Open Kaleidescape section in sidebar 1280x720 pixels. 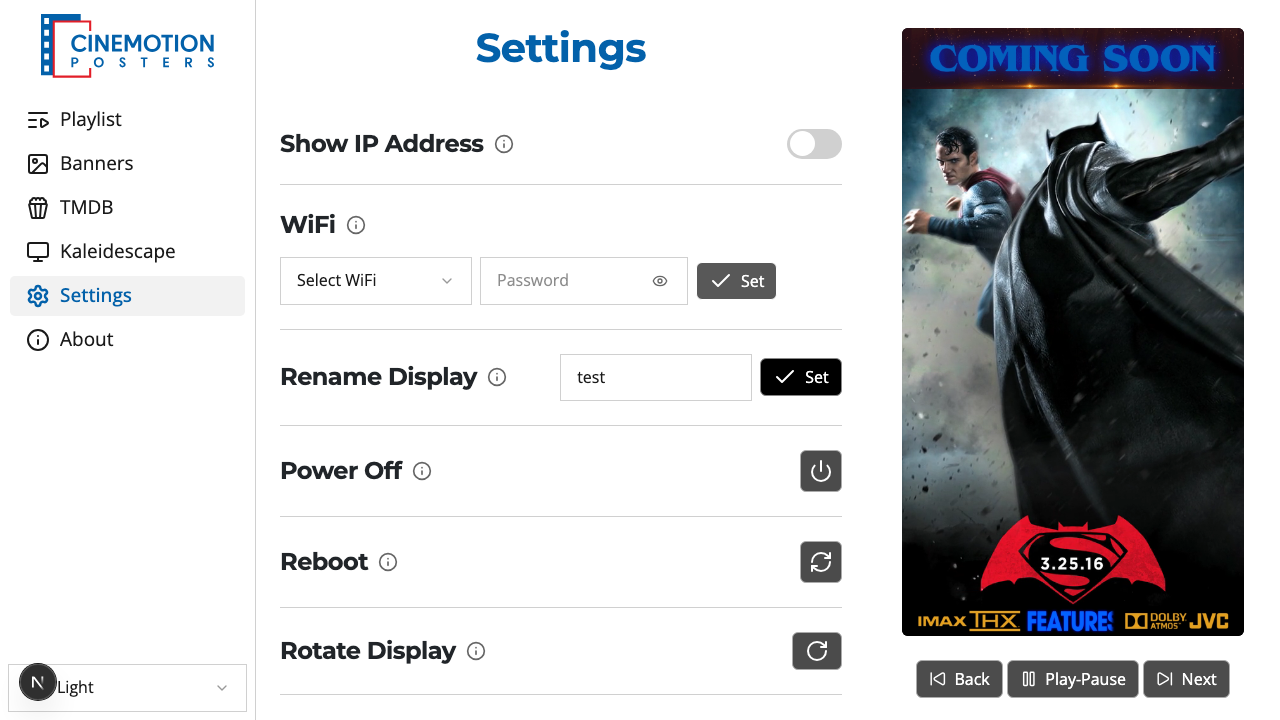[127, 252]
